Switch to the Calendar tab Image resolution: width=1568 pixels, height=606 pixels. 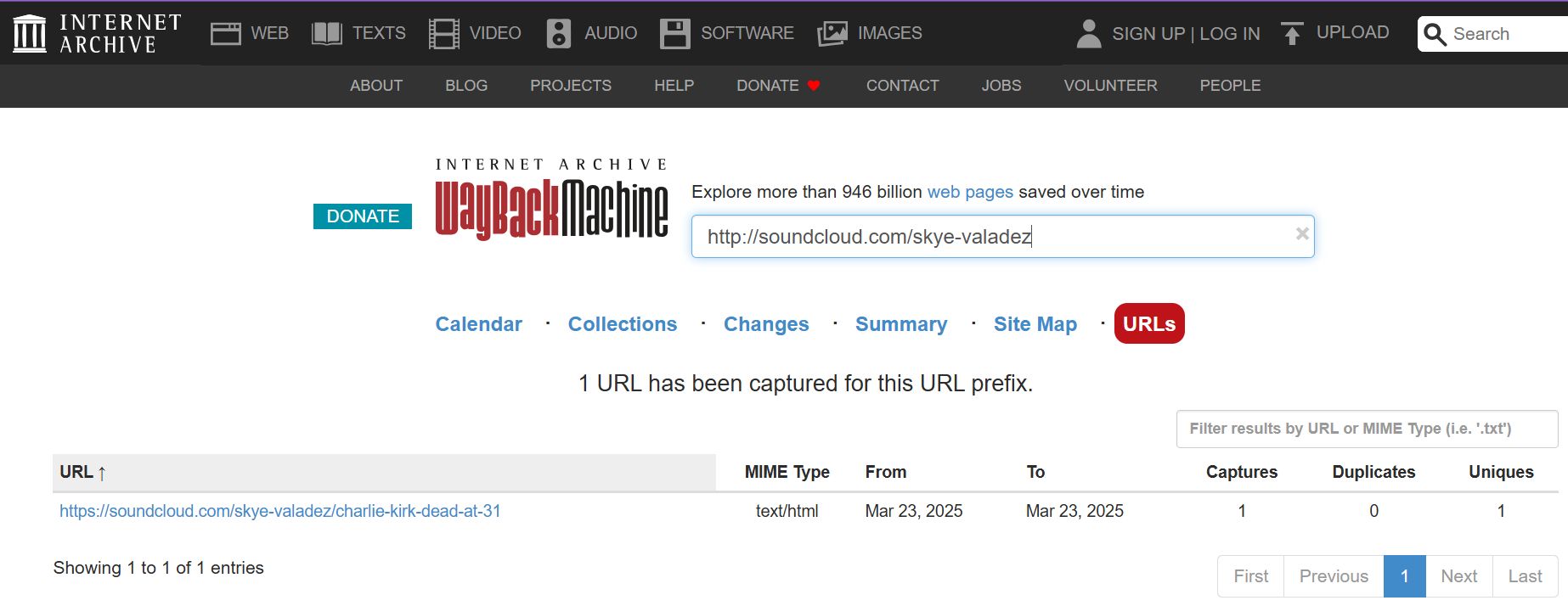pos(478,324)
